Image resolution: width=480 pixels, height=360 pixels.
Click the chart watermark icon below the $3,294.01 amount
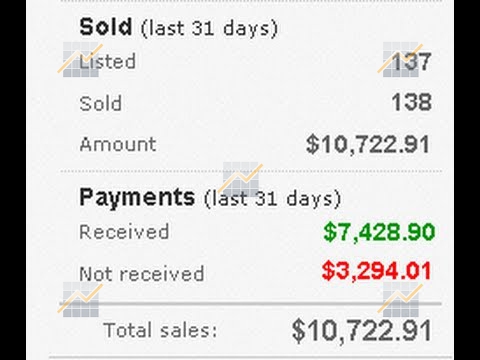click(400, 299)
